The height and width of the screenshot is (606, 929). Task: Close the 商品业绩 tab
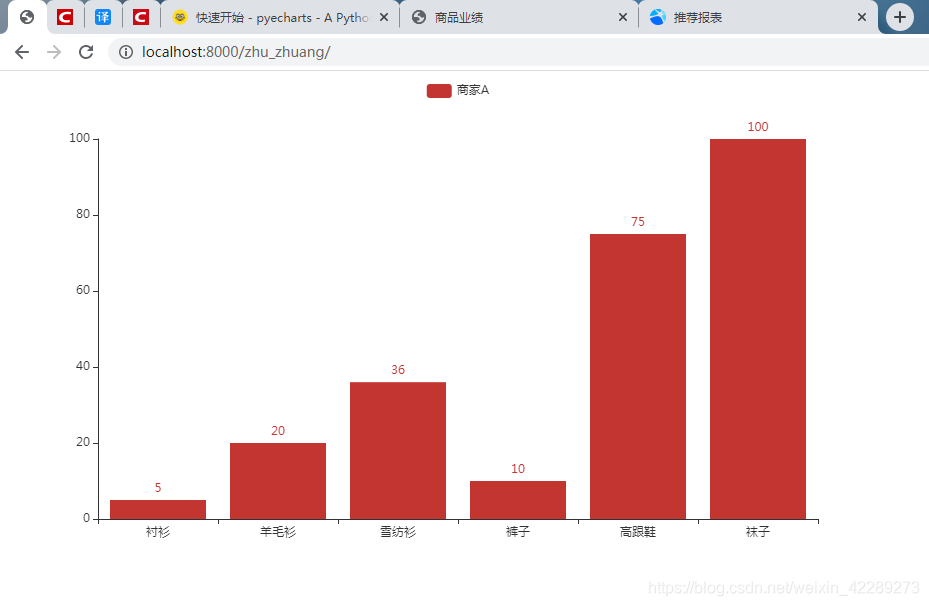point(623,16)
